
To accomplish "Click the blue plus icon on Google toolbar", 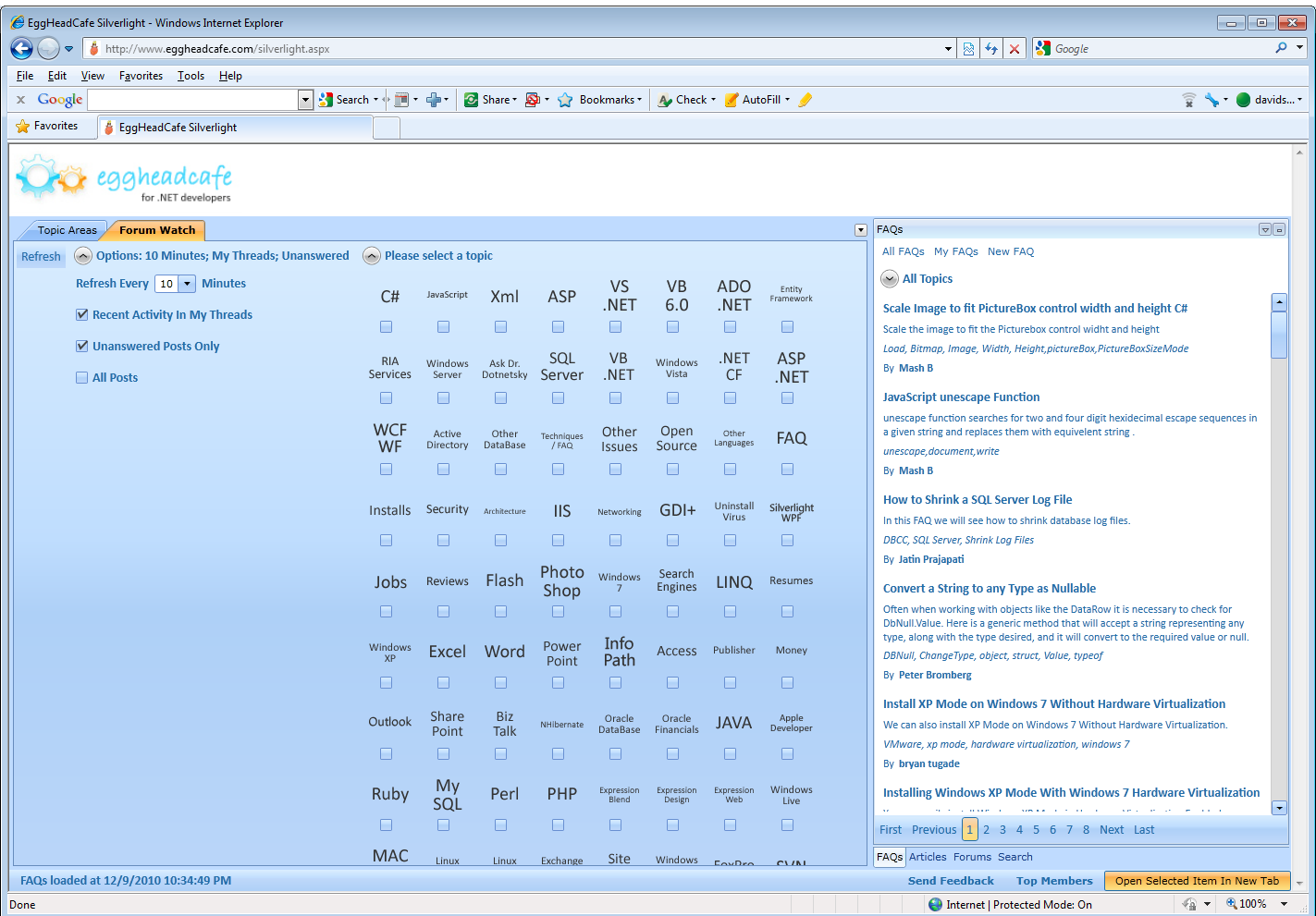I will pyautogui.click(x=433, y=100).
